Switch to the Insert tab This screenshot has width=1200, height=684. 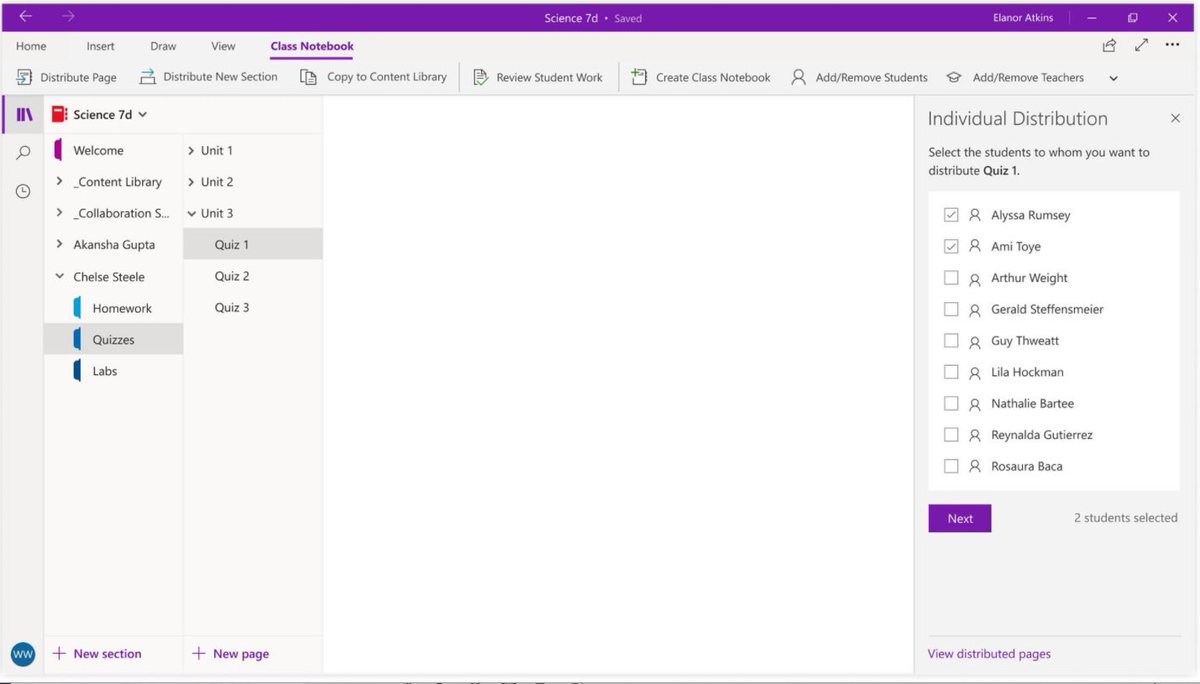click(100, 46)
